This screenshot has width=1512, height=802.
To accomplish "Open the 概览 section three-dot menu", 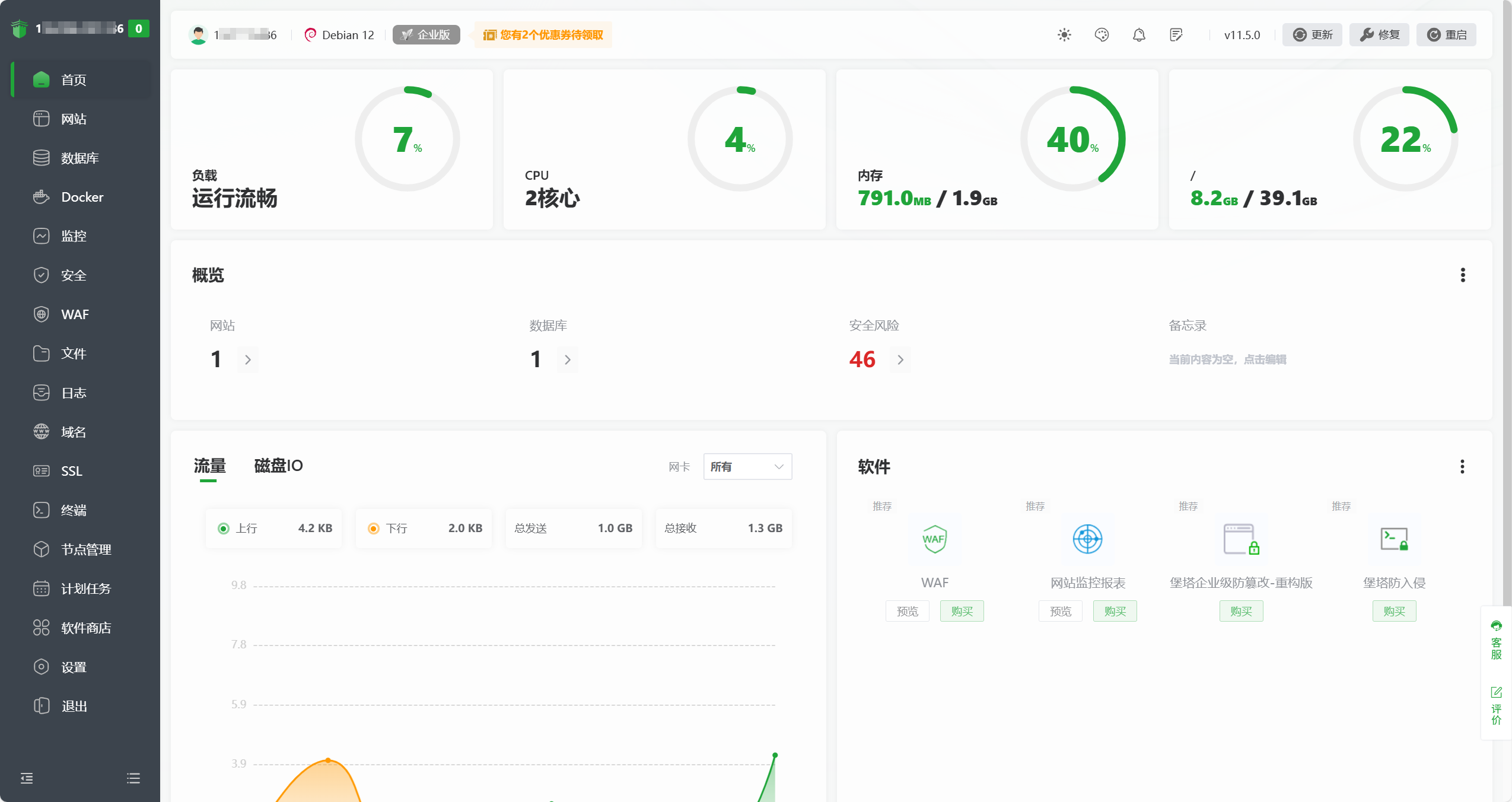I will [1462, 275].
